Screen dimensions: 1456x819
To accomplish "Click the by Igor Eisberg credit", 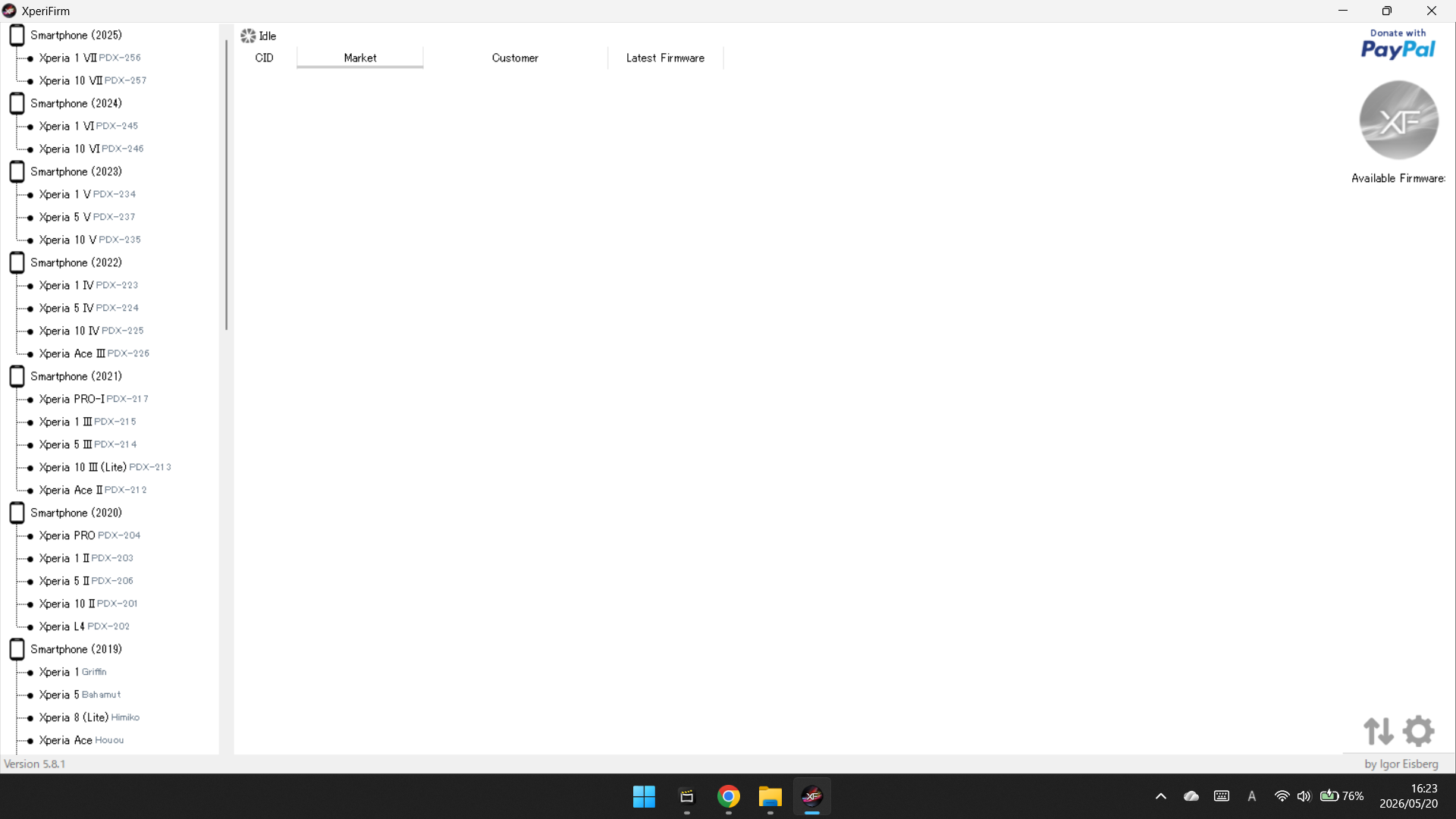I will (x=1401, y=764).
